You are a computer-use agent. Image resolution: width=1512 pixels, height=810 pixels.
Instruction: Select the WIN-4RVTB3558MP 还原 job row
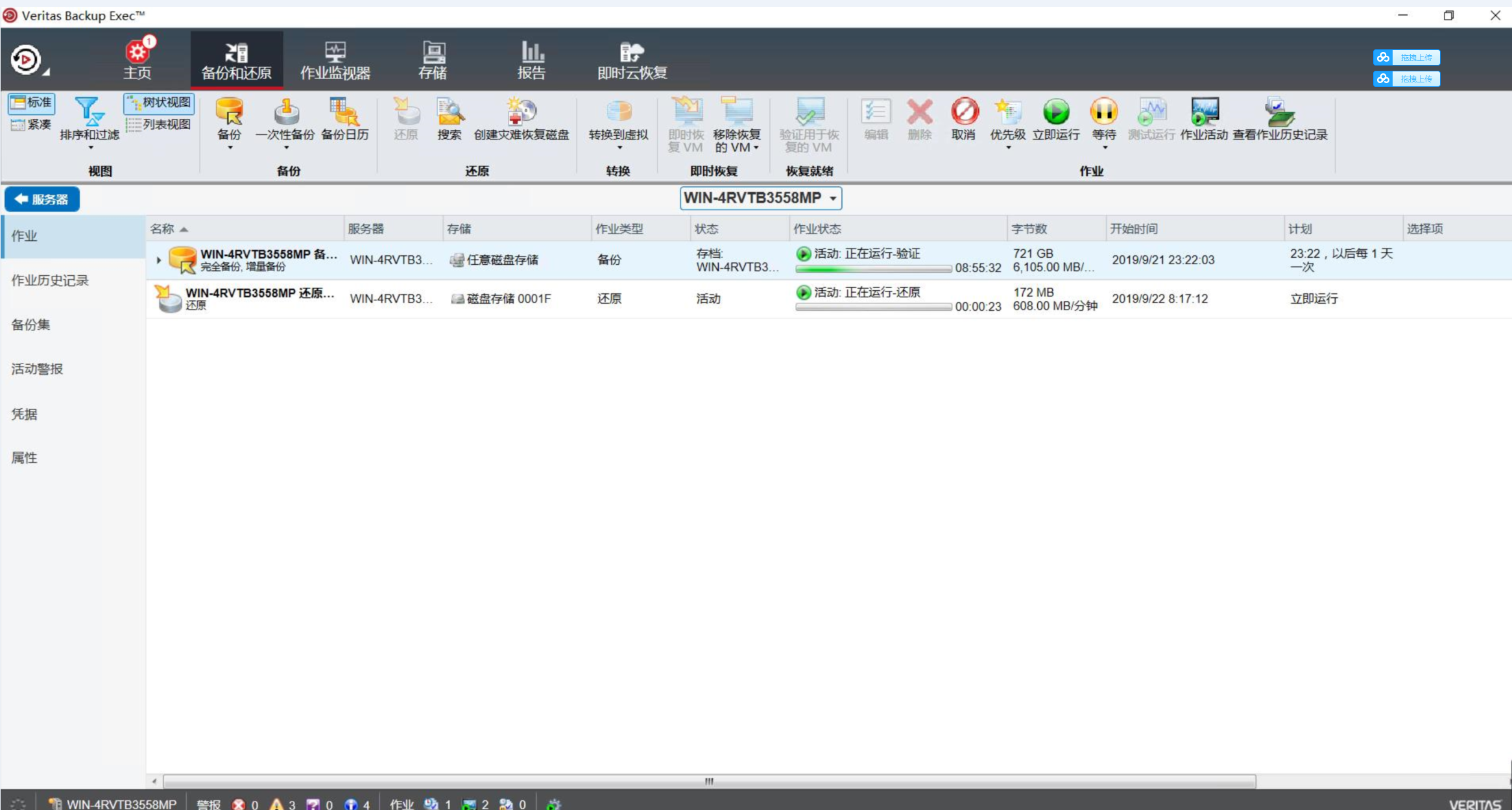click(828, 299)
